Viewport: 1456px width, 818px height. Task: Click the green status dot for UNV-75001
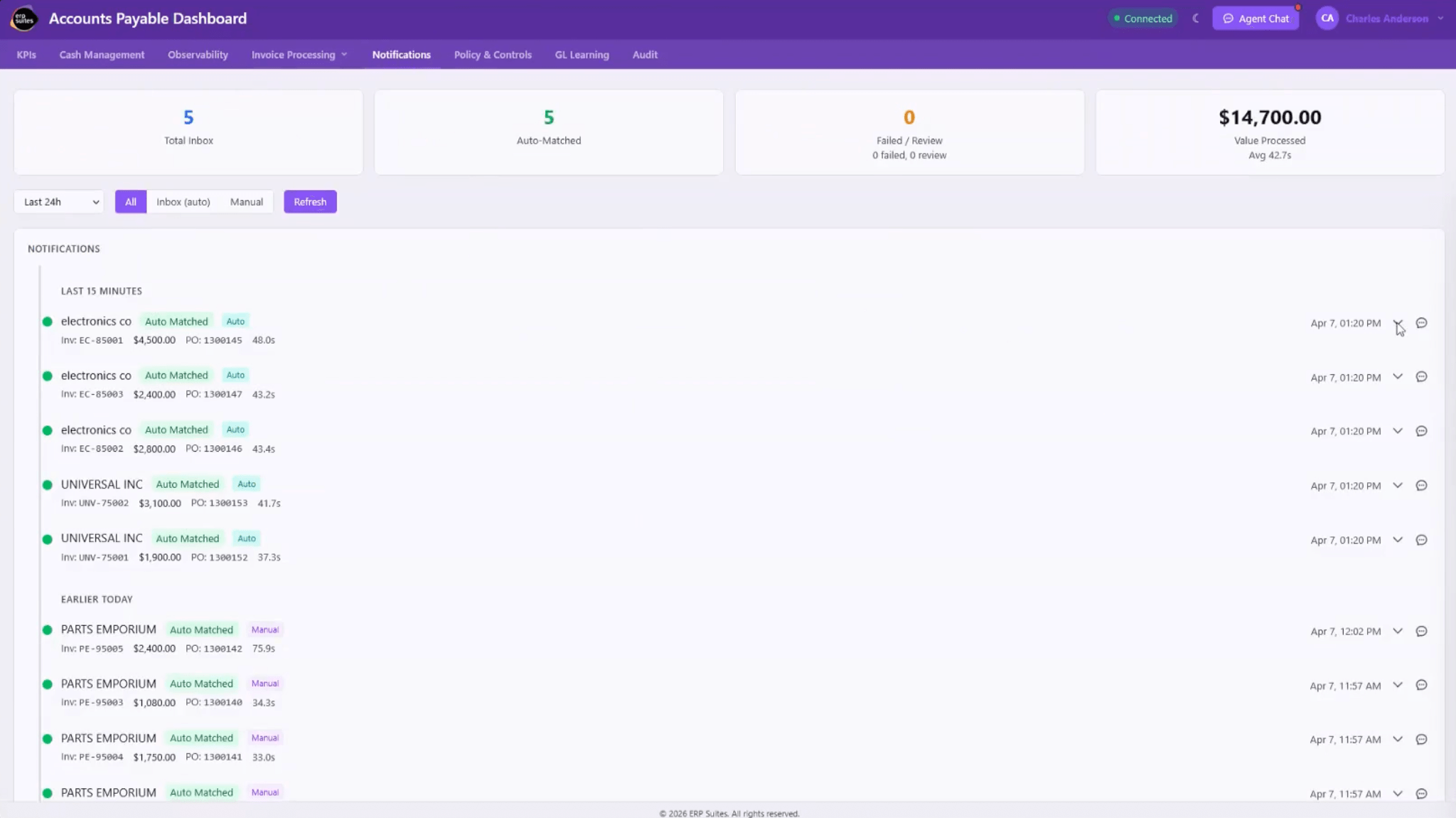pos(48,539)
